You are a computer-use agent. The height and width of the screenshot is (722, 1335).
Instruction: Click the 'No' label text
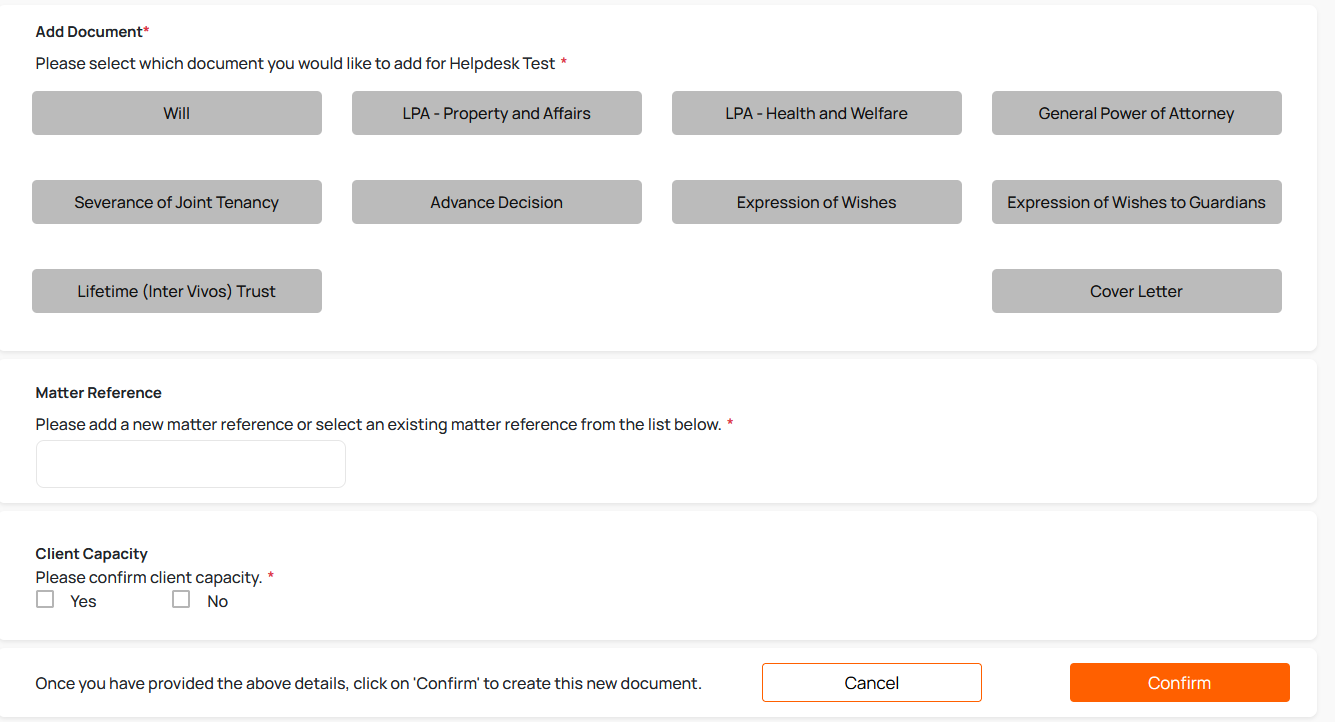217,602
